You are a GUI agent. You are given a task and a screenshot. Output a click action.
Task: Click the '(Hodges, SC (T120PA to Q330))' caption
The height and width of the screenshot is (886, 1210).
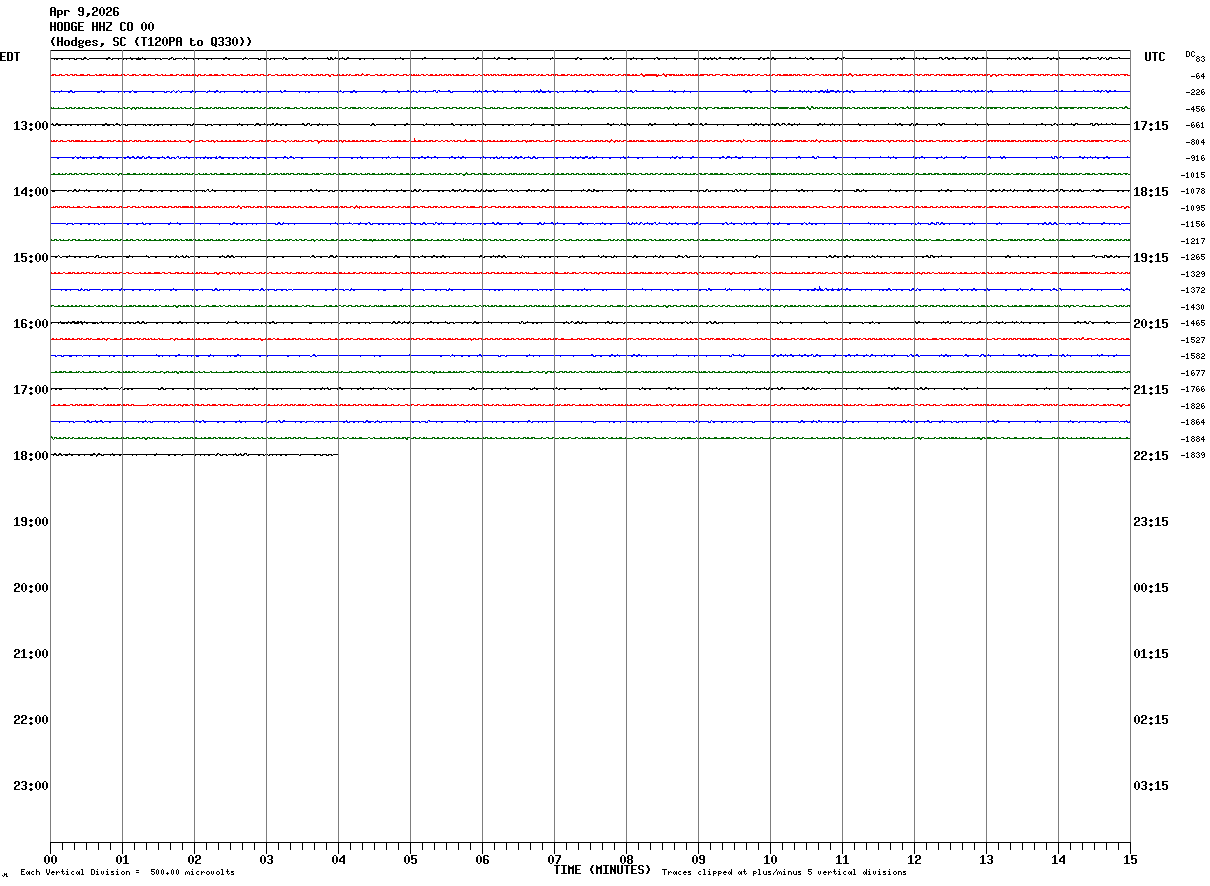pos(151,42)
